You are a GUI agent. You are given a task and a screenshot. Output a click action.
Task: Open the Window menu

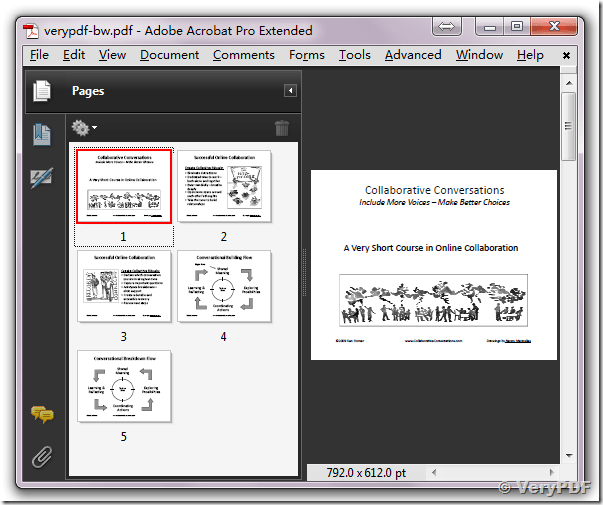pos(479,55)
